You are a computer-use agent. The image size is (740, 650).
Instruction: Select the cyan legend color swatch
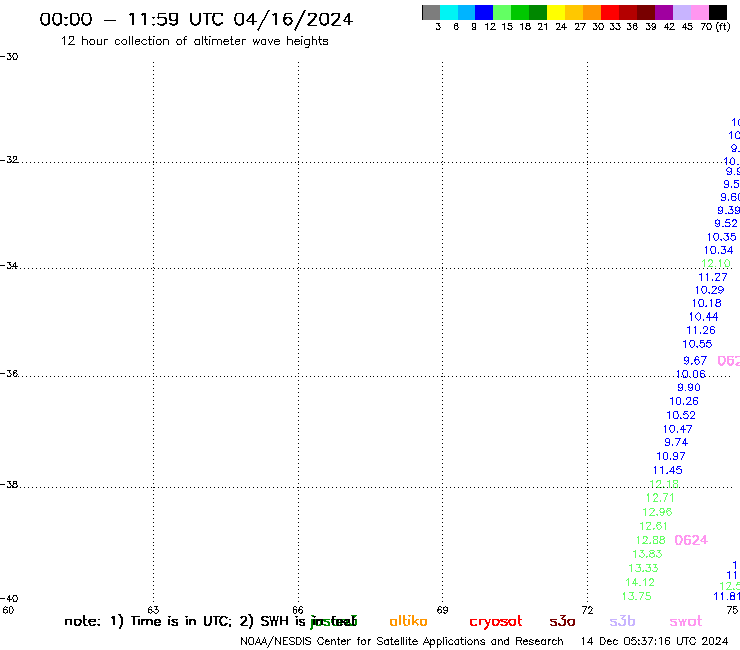coord(449,12)
